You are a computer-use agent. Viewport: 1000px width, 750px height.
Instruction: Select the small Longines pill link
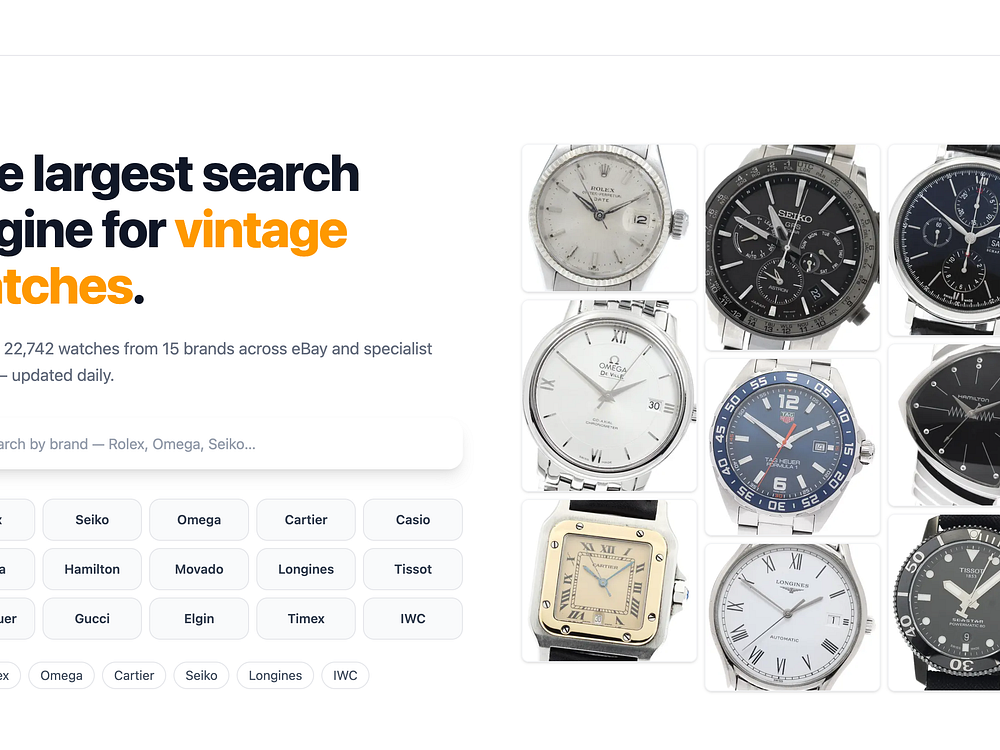[276, 675]
